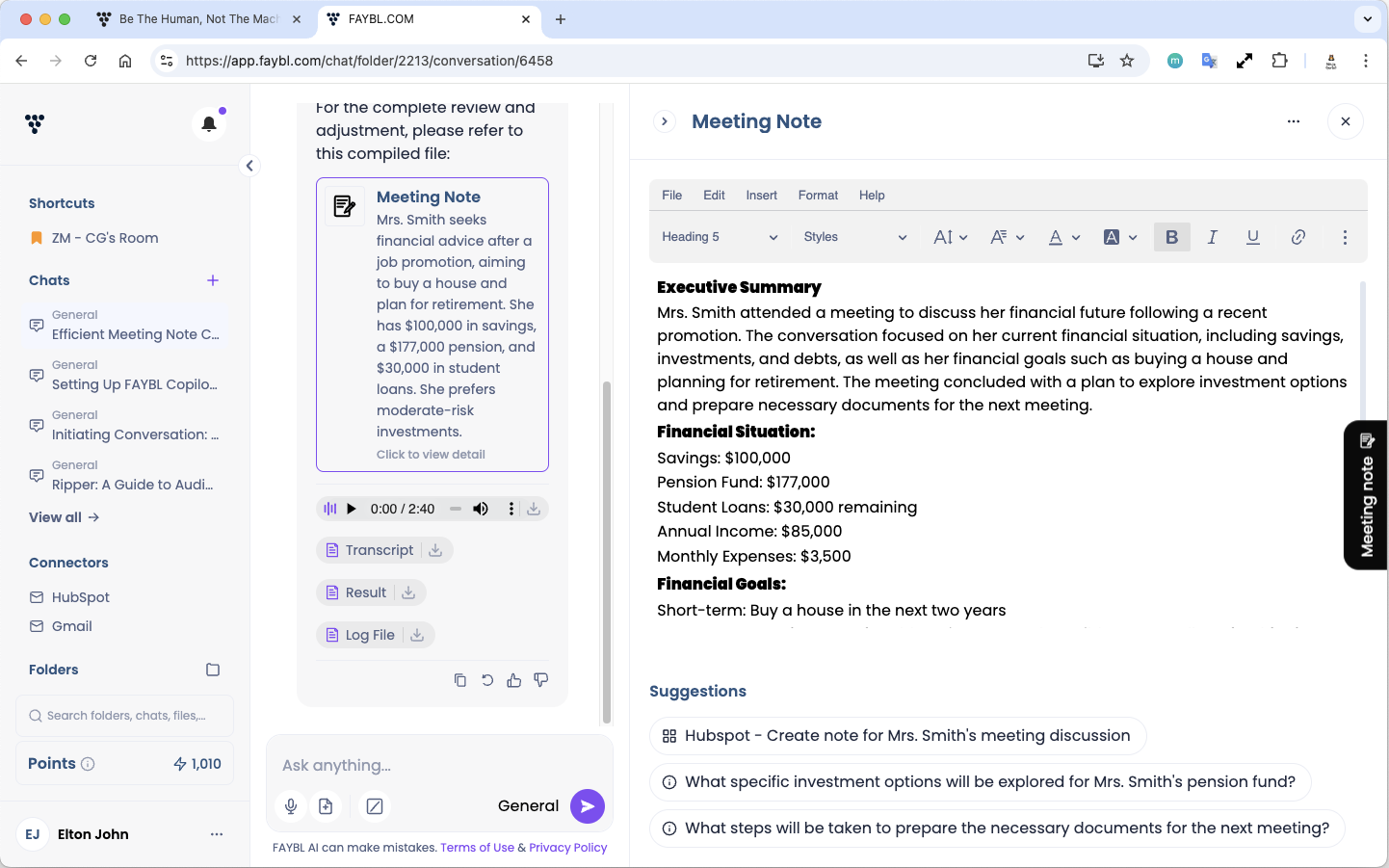Screen dimensions: 1389x868
Task: Give thumbs down to response
Action: coord(541,680)
